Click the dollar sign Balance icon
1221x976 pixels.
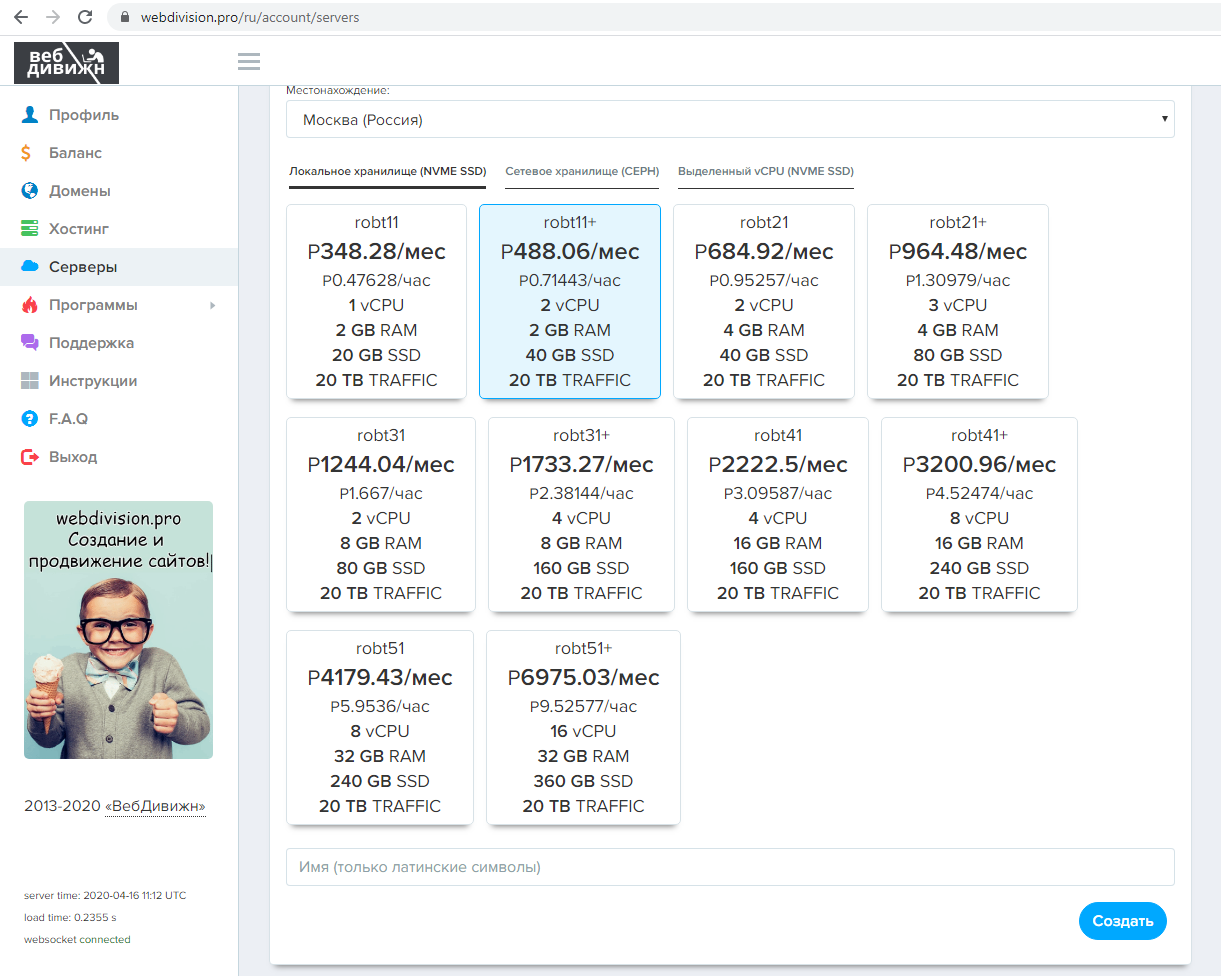pos(30,153)
